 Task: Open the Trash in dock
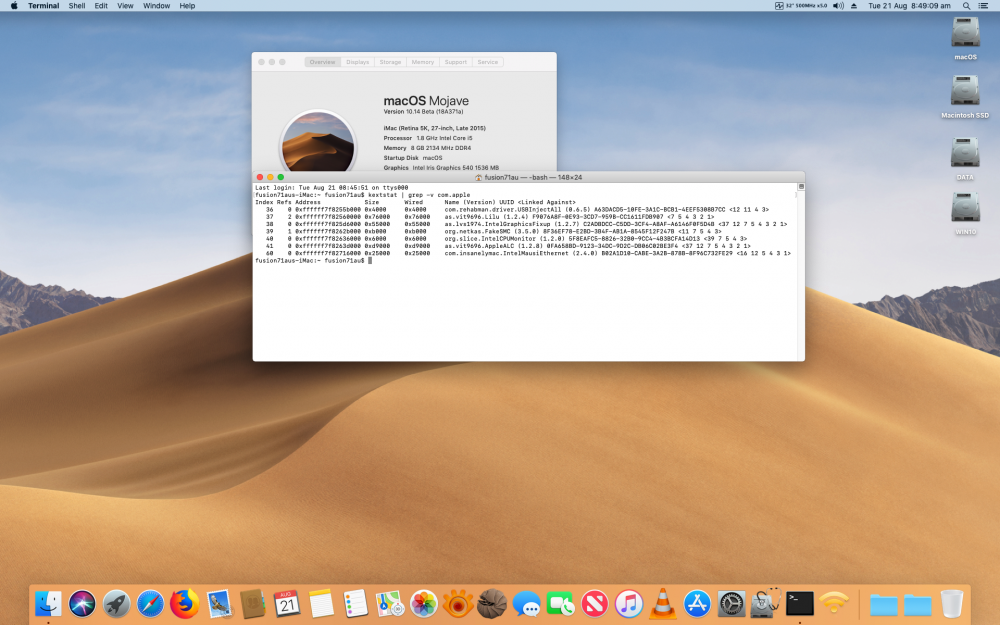click(952, 603)
